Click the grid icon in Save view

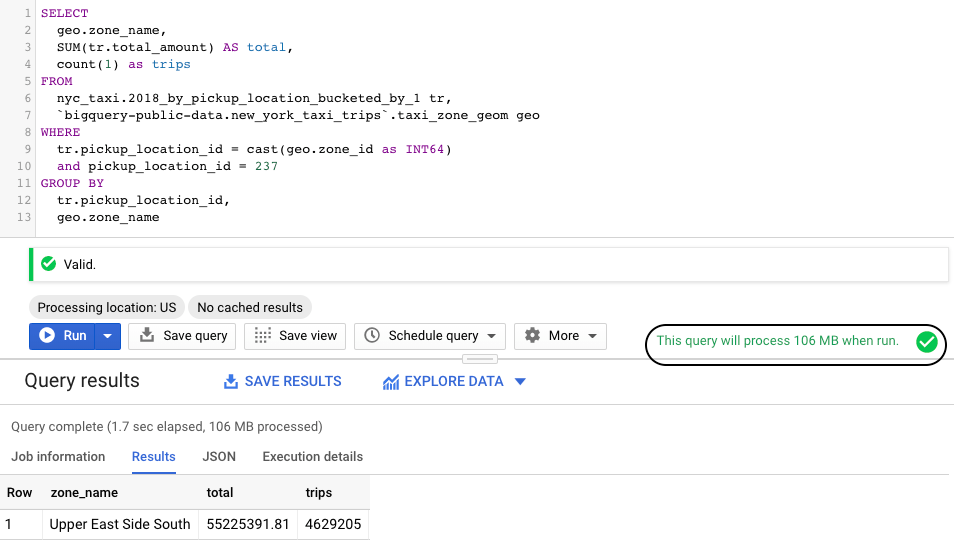click(x=262, y=336)
